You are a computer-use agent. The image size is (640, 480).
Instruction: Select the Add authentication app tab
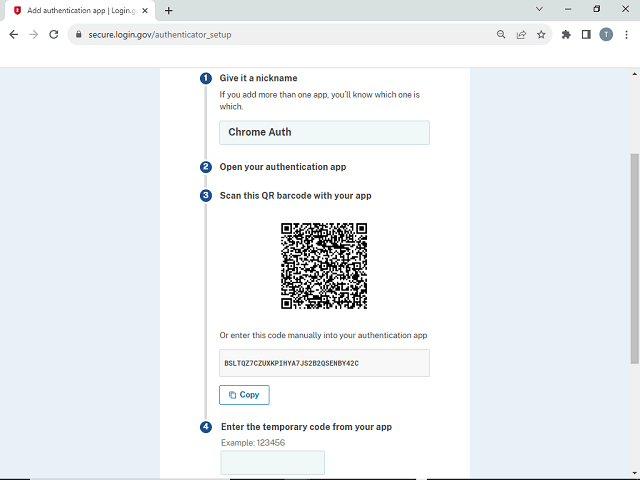(x=80, y=11)
